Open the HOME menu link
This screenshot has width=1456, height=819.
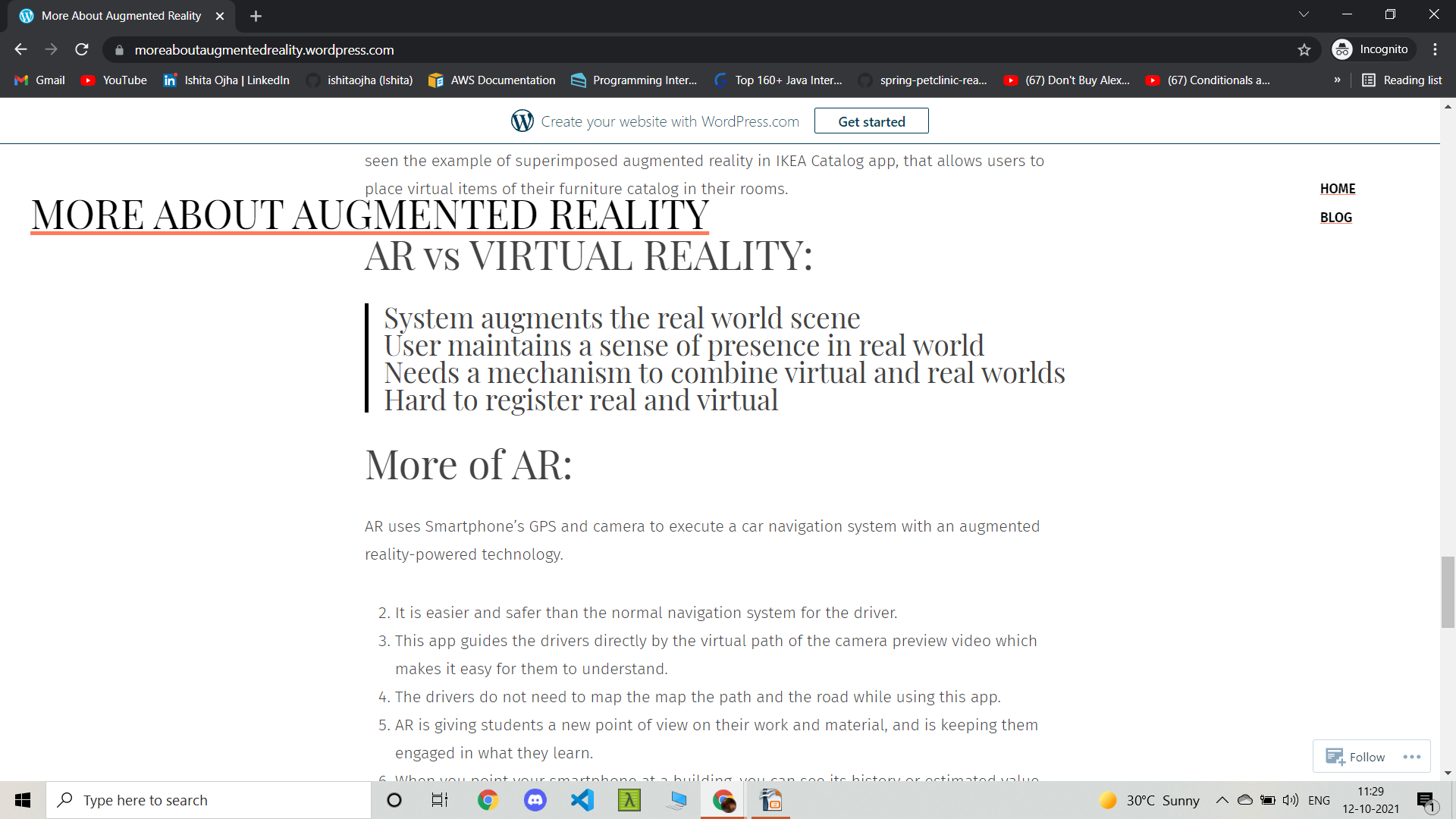(1337, 189)
